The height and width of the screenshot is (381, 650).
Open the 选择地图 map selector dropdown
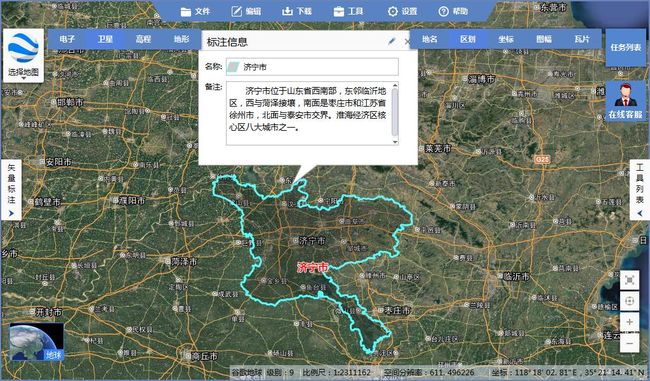(x=24, y=73)
